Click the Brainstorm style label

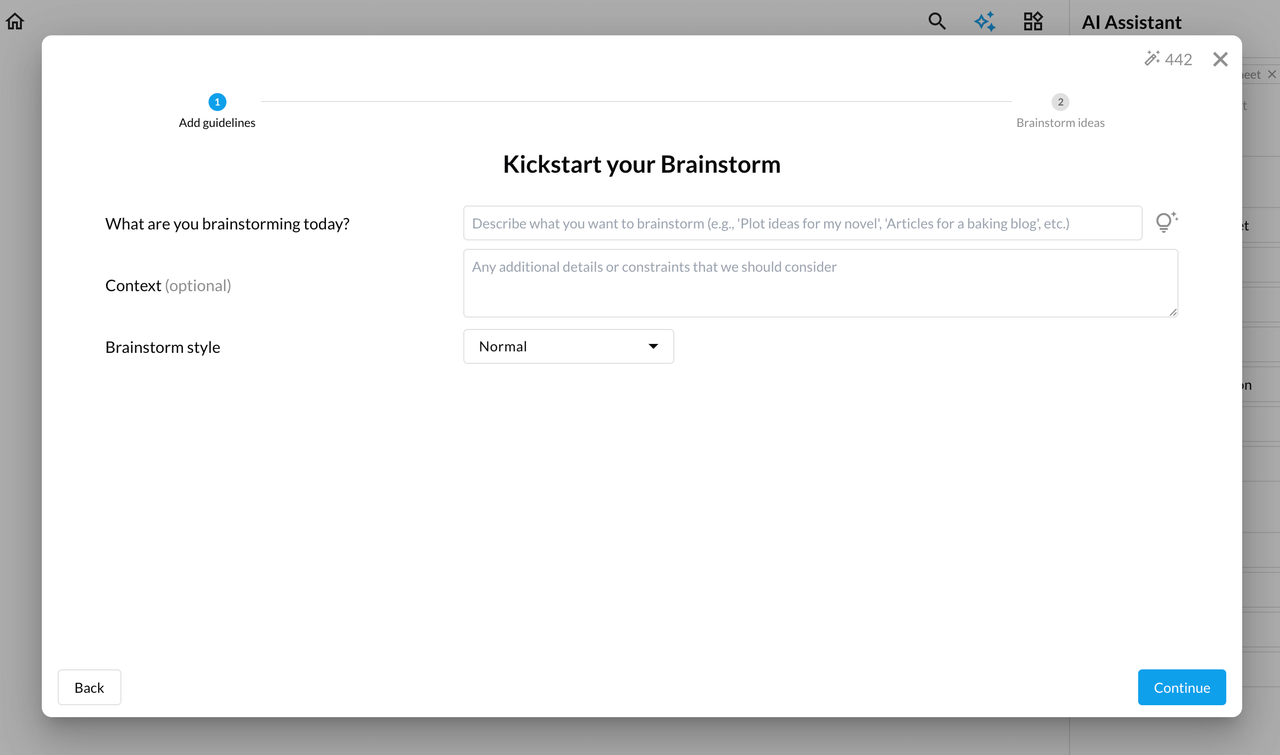point(162,347)
